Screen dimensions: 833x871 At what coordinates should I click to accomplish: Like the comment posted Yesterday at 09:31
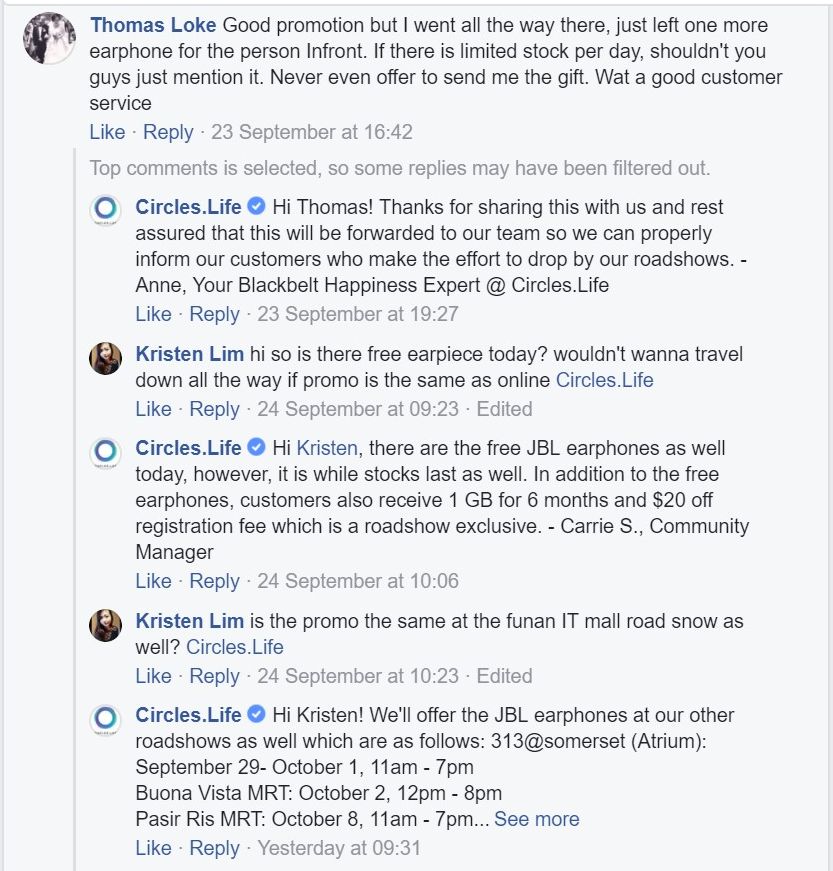pos(153,848)
